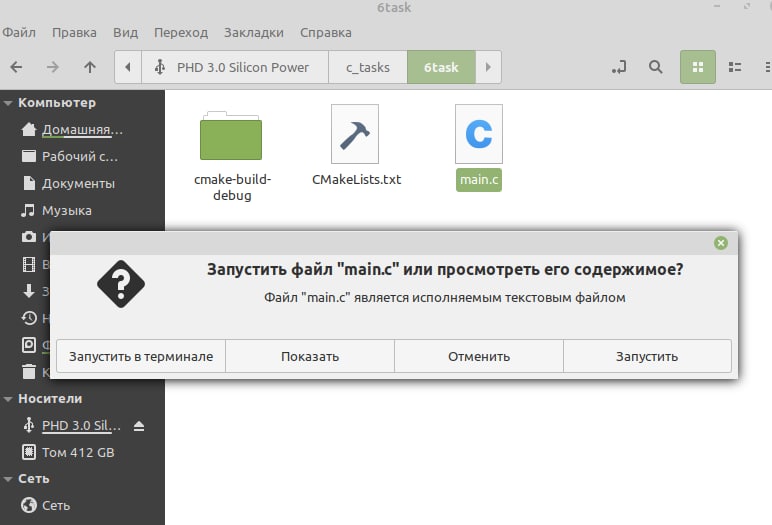Click the CMakeLists.txt file name label
Screen dimensions: 772x525
tap(356, 180)
